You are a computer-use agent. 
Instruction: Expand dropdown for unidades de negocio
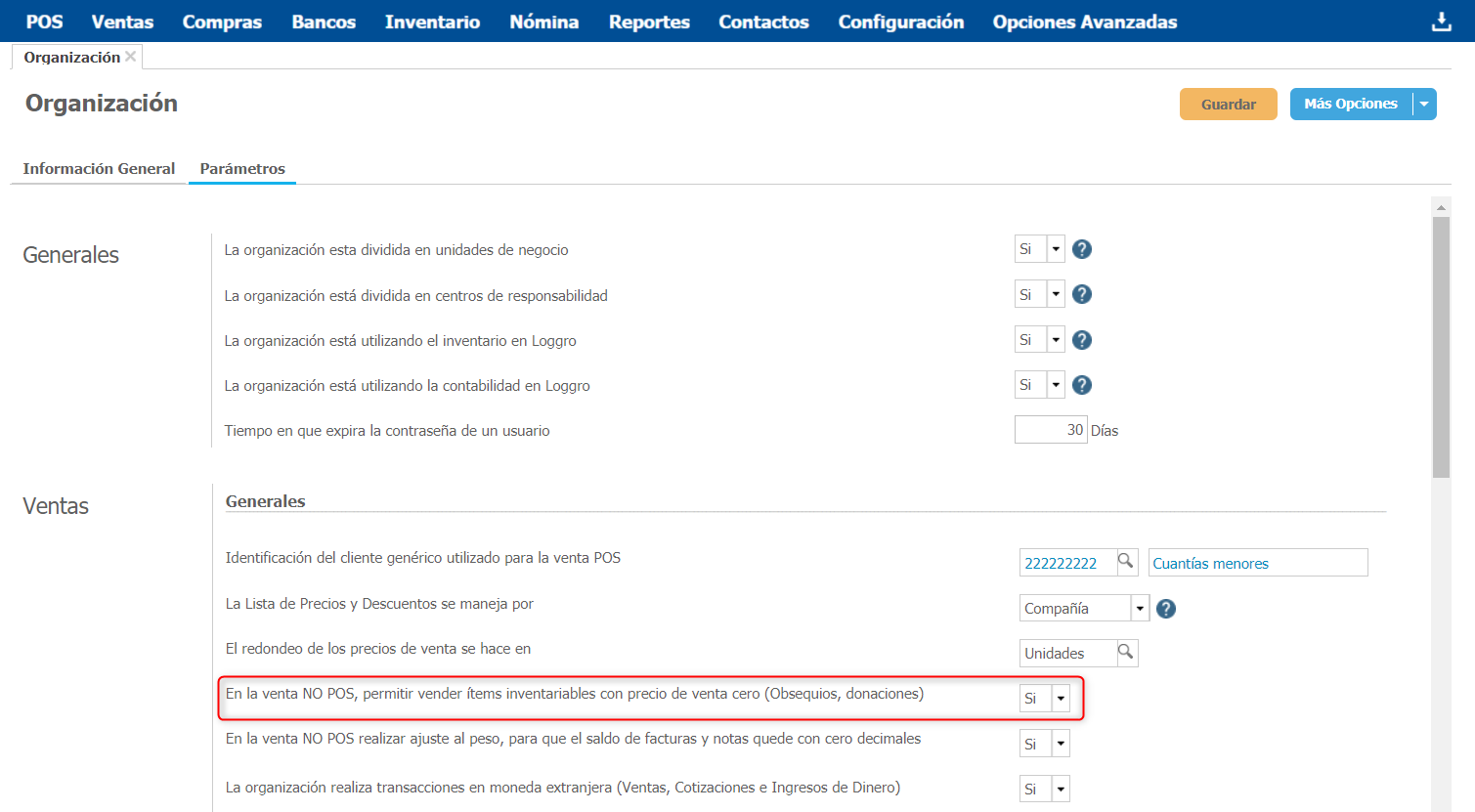1056,249
